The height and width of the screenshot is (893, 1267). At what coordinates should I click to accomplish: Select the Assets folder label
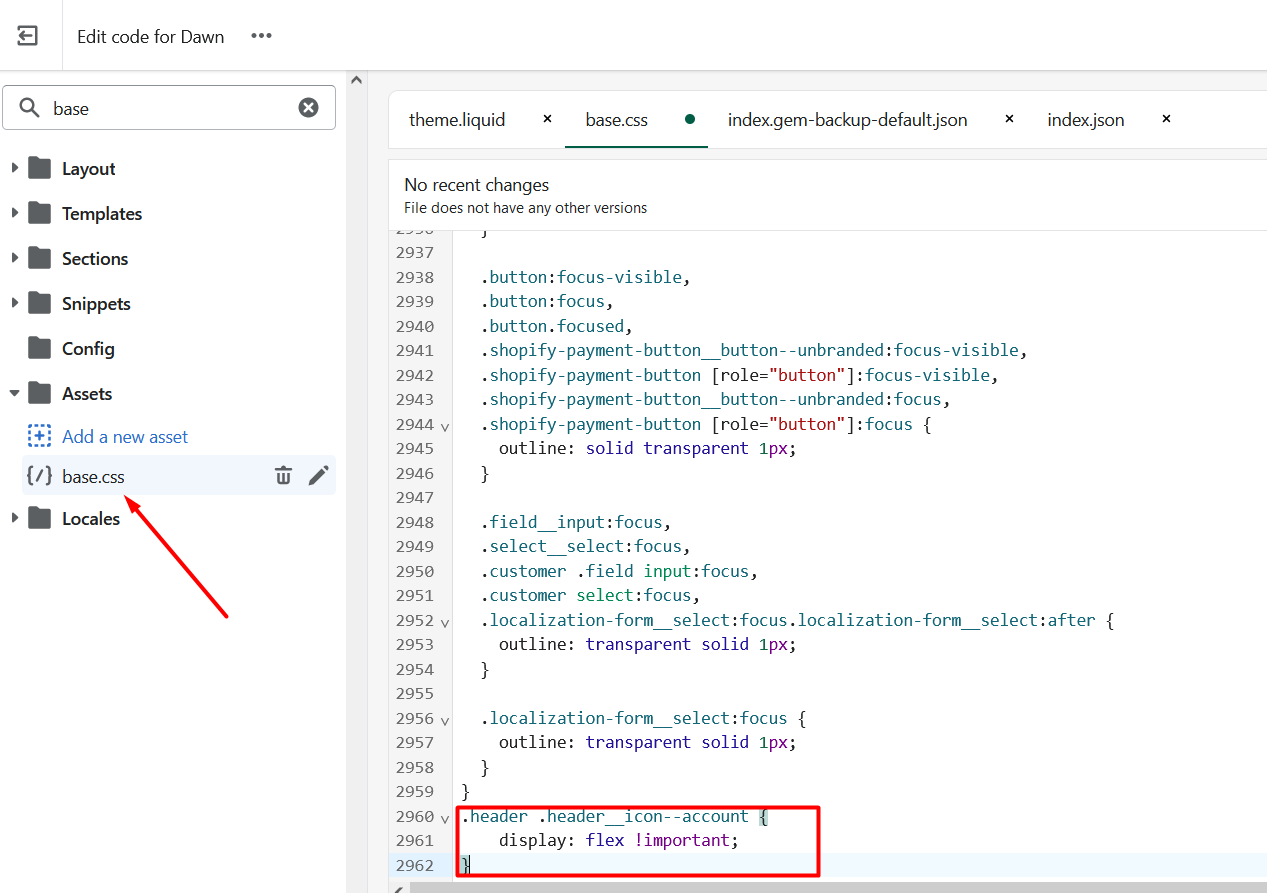[x=87, y=394]
